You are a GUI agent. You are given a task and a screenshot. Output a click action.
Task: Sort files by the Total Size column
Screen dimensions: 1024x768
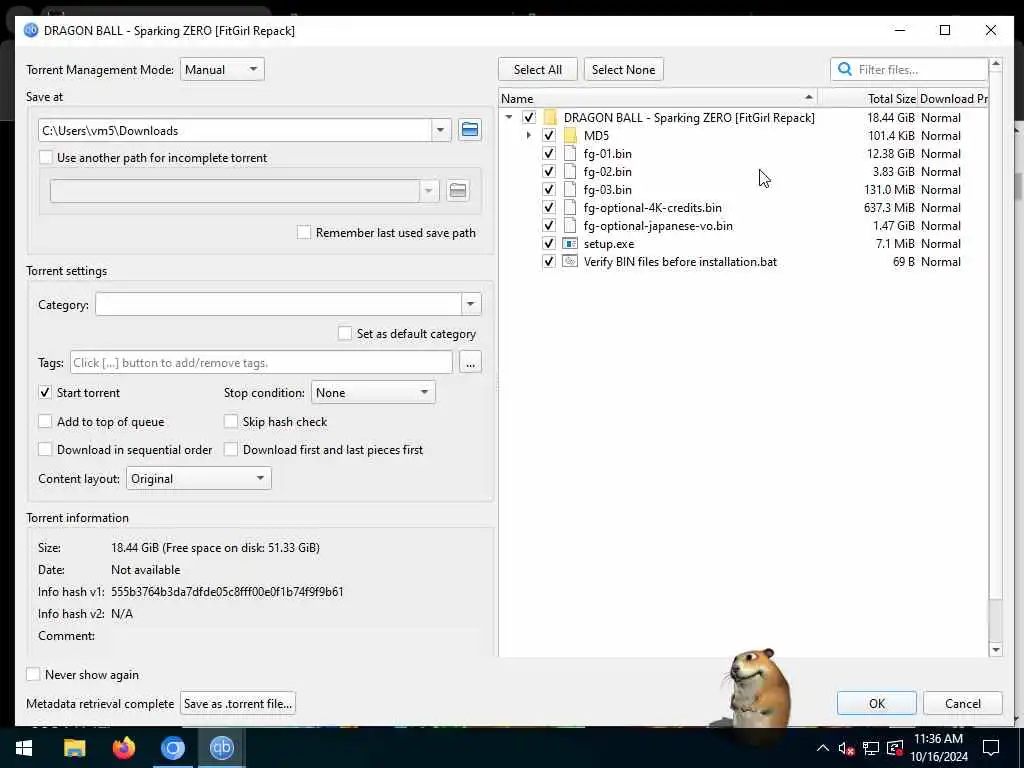tap(868, 99)
